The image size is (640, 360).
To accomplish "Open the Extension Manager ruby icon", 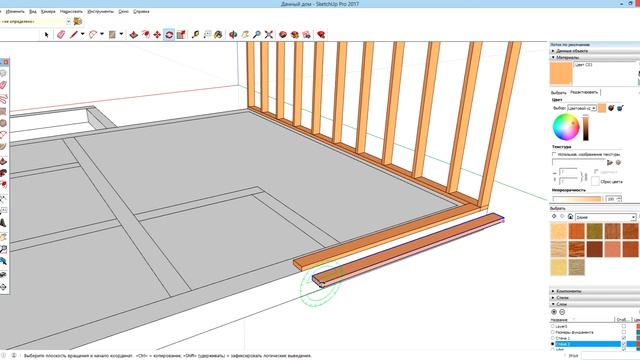I will click(321, 35).
